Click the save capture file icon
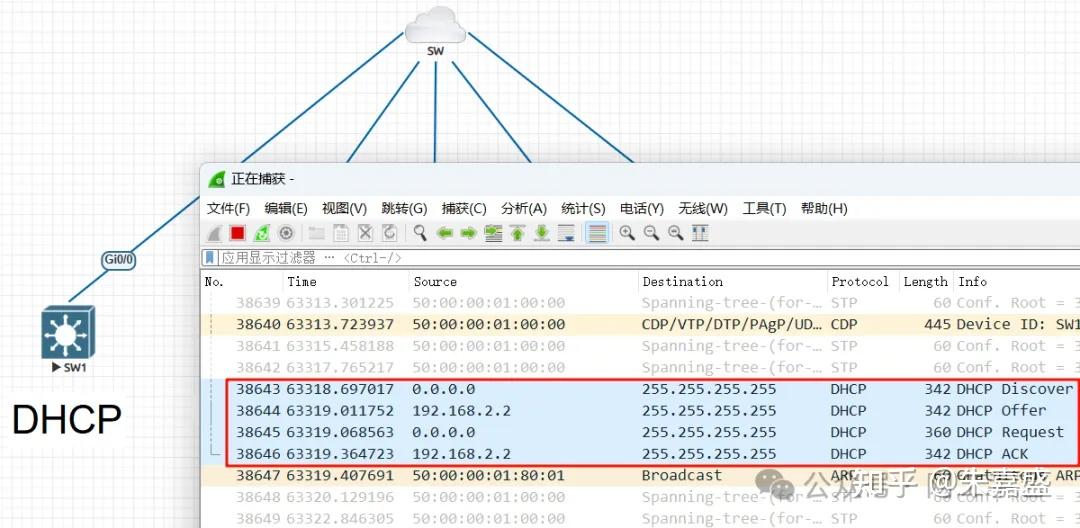 [x=341, y=233]
